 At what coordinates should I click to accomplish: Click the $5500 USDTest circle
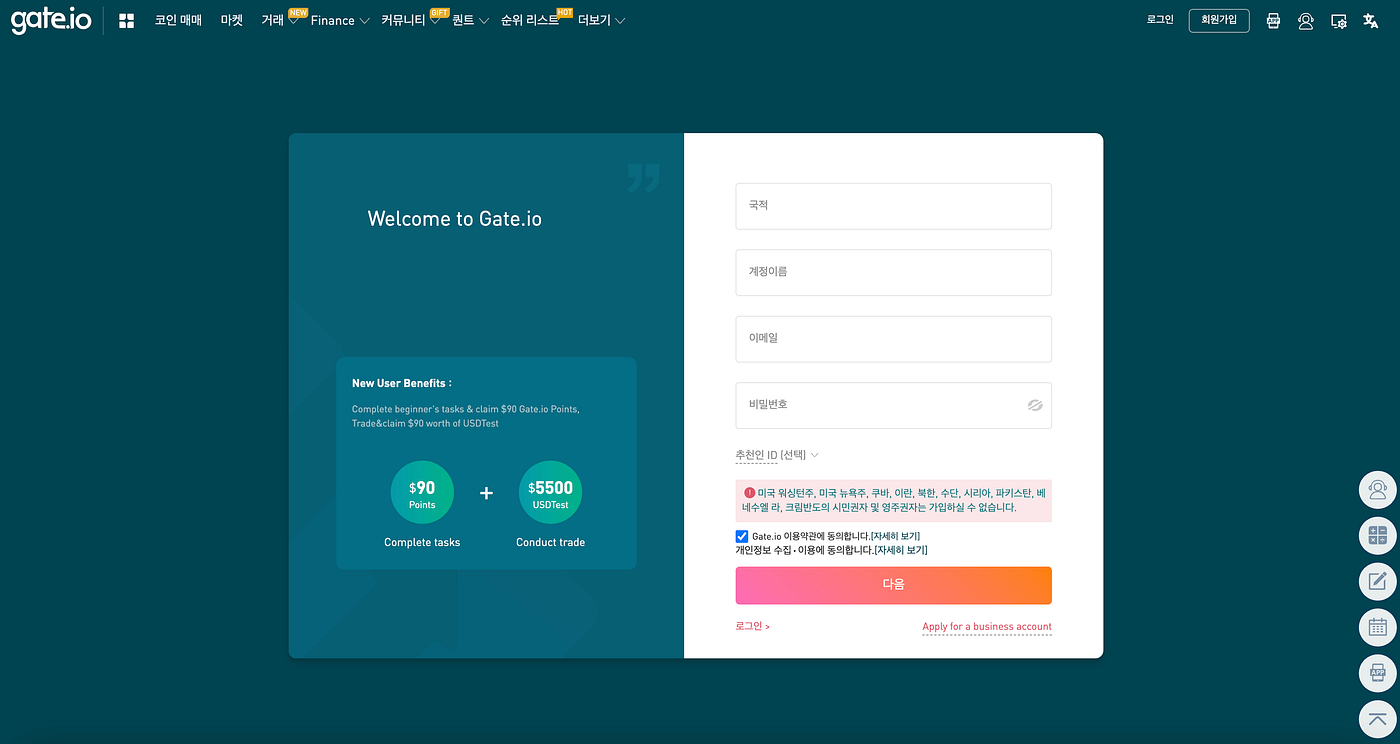coord(550,492)
